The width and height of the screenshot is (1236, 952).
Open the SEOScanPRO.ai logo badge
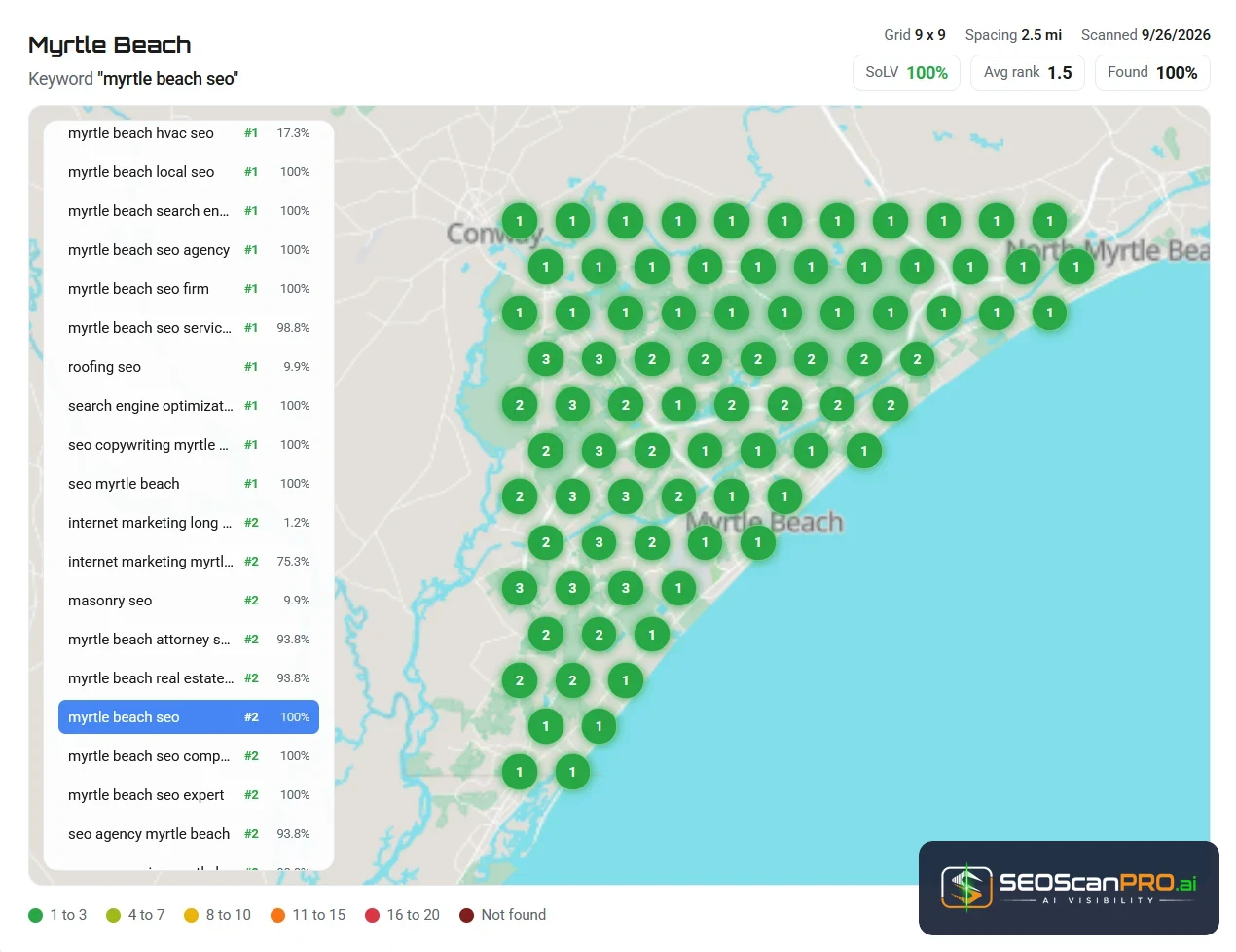click(1069, 888)
